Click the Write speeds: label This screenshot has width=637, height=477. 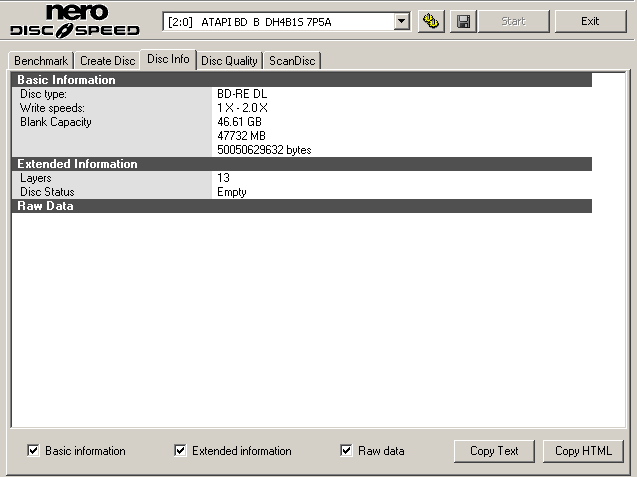coord(52,108)
